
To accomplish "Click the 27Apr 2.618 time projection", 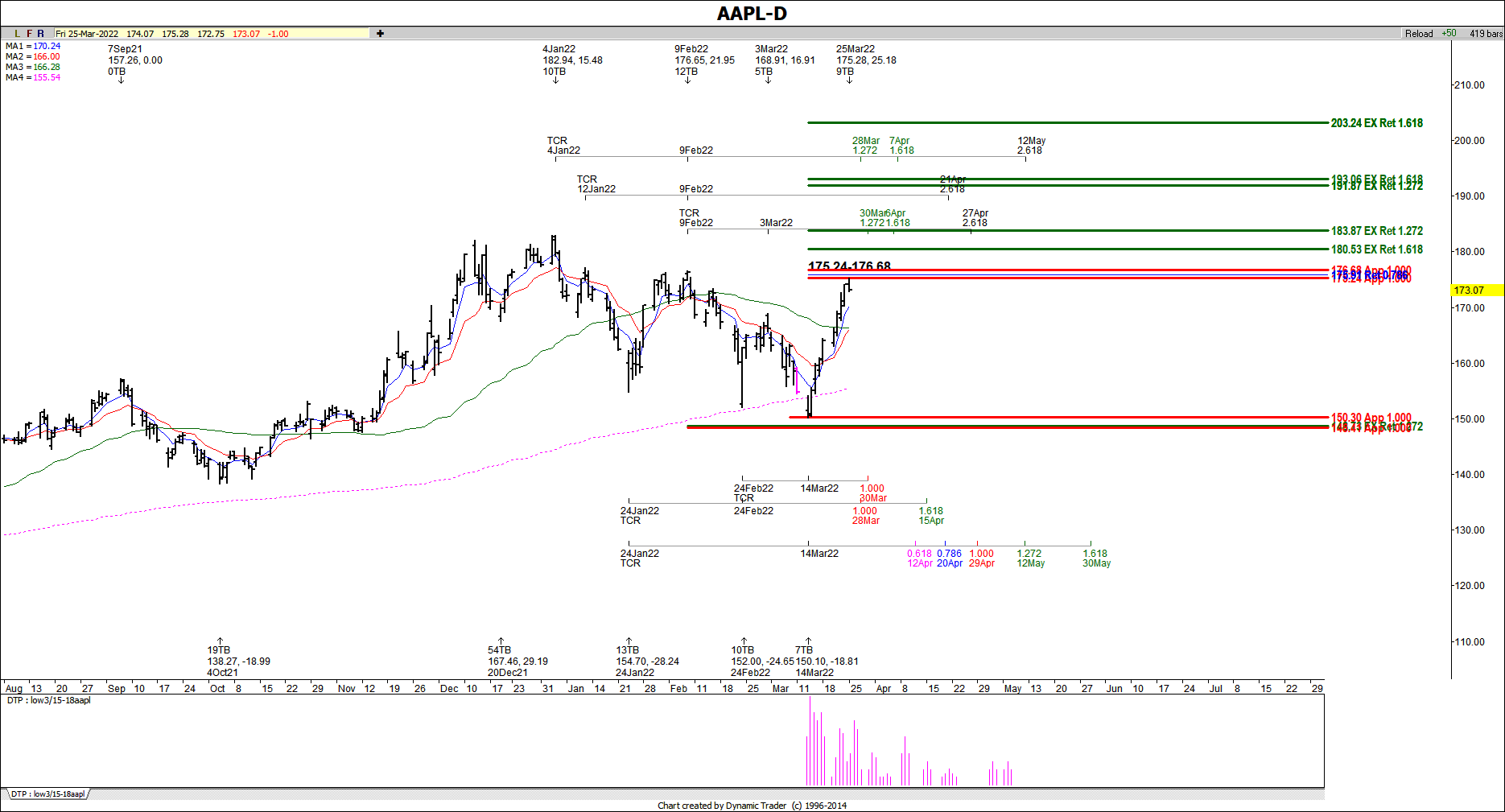I will click(975, 218).
